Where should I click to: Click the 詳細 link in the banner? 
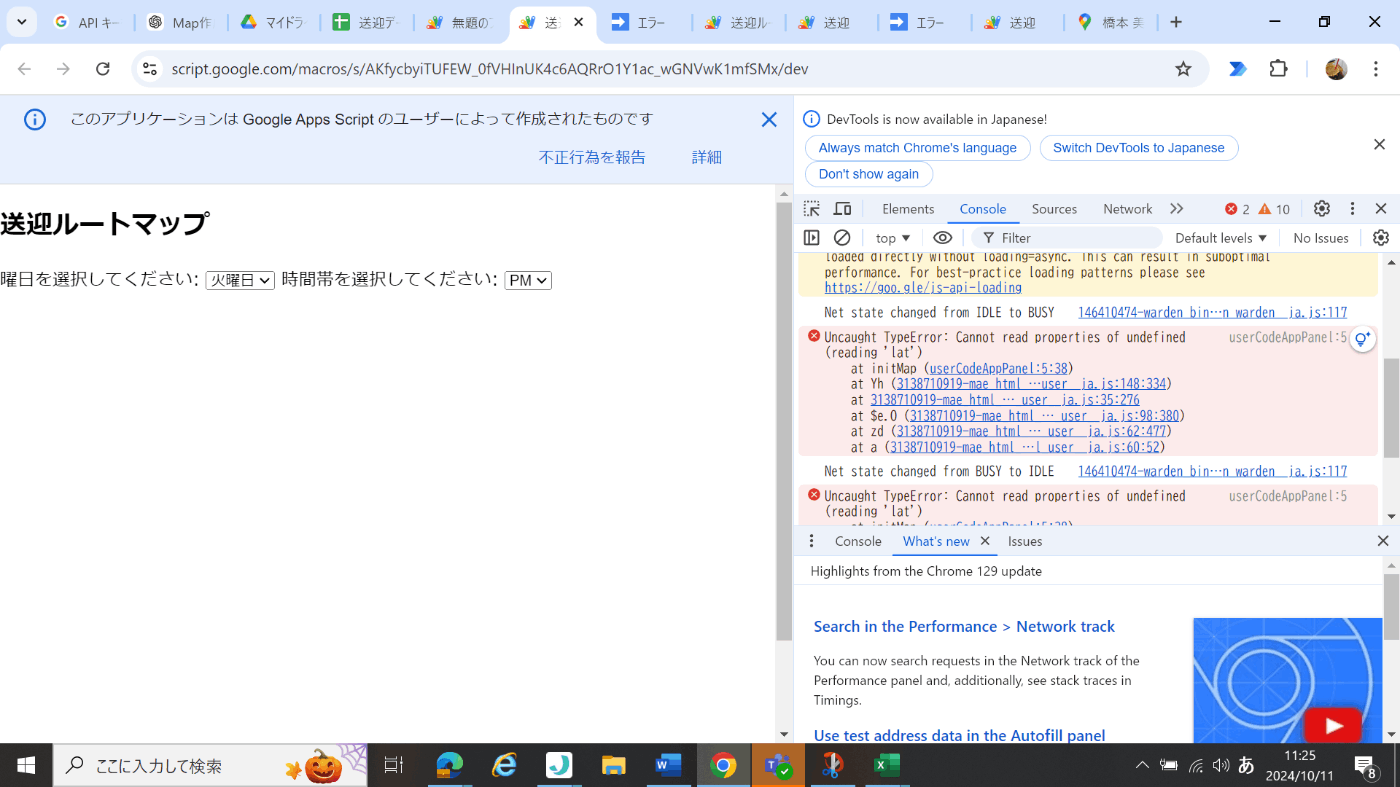tap(707, 157)
